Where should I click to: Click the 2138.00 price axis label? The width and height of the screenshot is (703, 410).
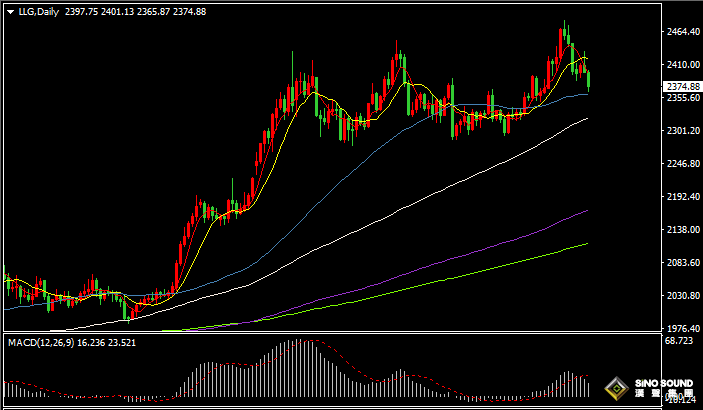681,230
